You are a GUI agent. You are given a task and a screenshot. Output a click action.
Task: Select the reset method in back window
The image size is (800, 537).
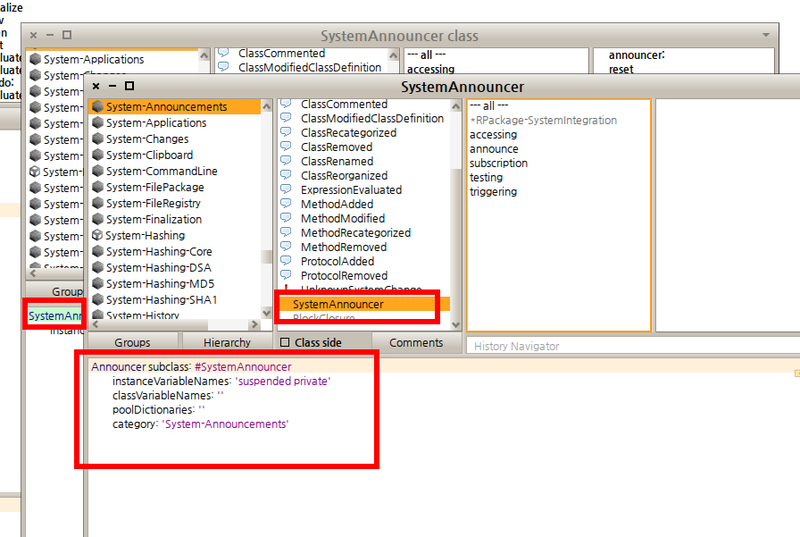pos(623,70)
